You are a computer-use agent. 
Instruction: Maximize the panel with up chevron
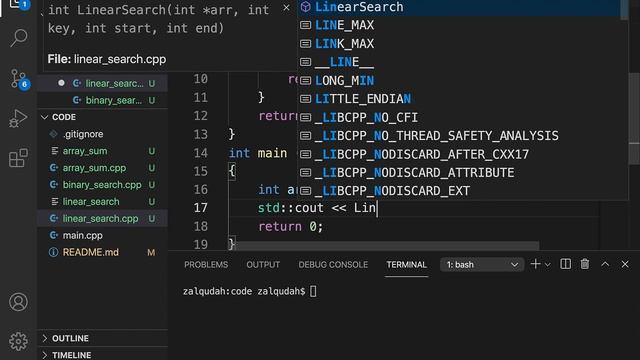tap(605, 264)
